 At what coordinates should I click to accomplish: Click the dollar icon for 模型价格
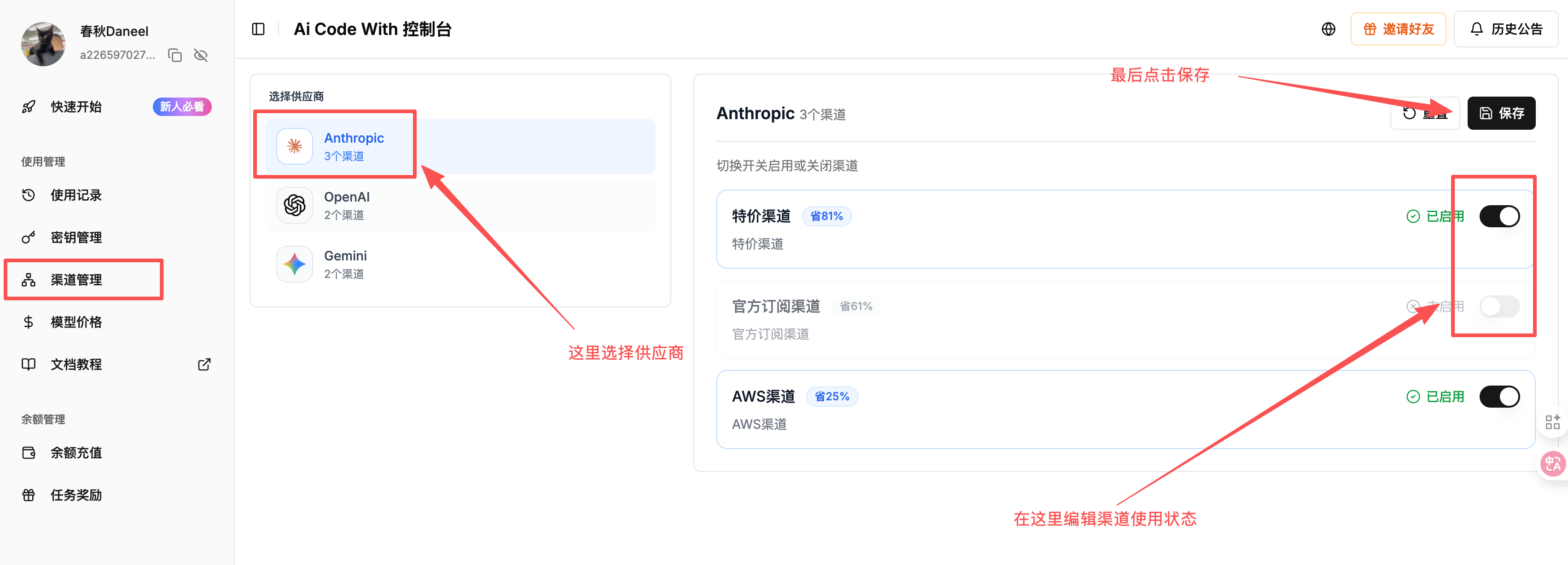tap(29, 322)
